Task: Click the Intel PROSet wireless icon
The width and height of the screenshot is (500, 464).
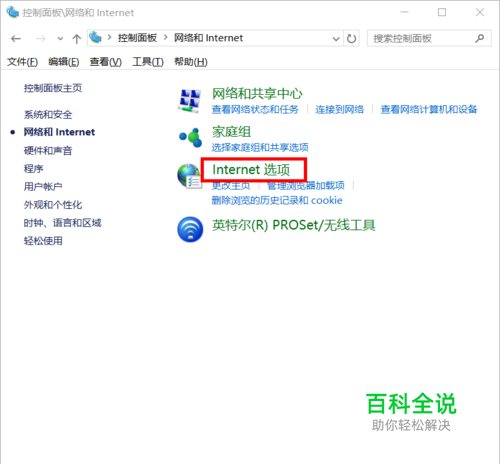Action: tap(190, 229)
